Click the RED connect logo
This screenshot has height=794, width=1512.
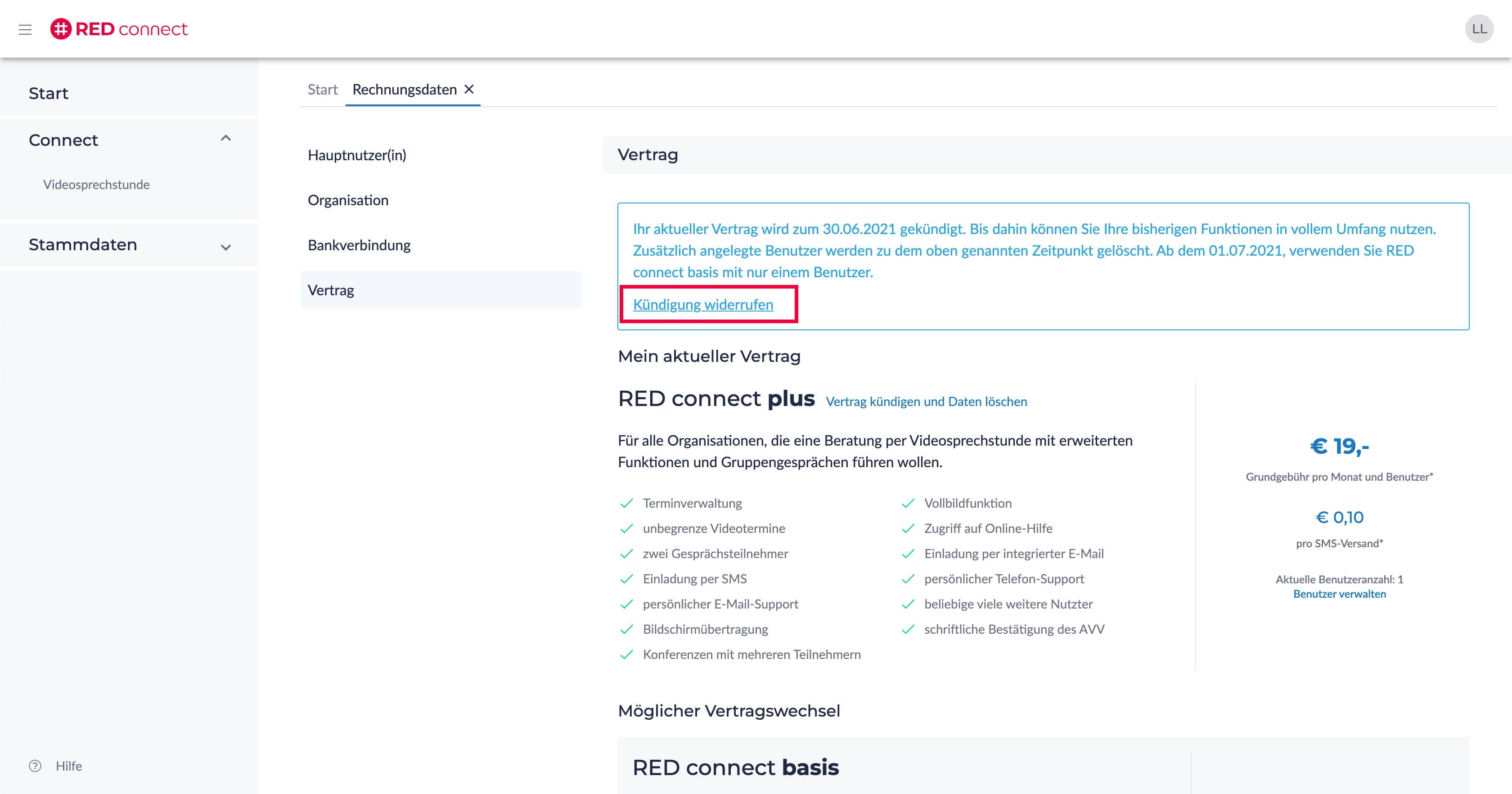[119, 29]
